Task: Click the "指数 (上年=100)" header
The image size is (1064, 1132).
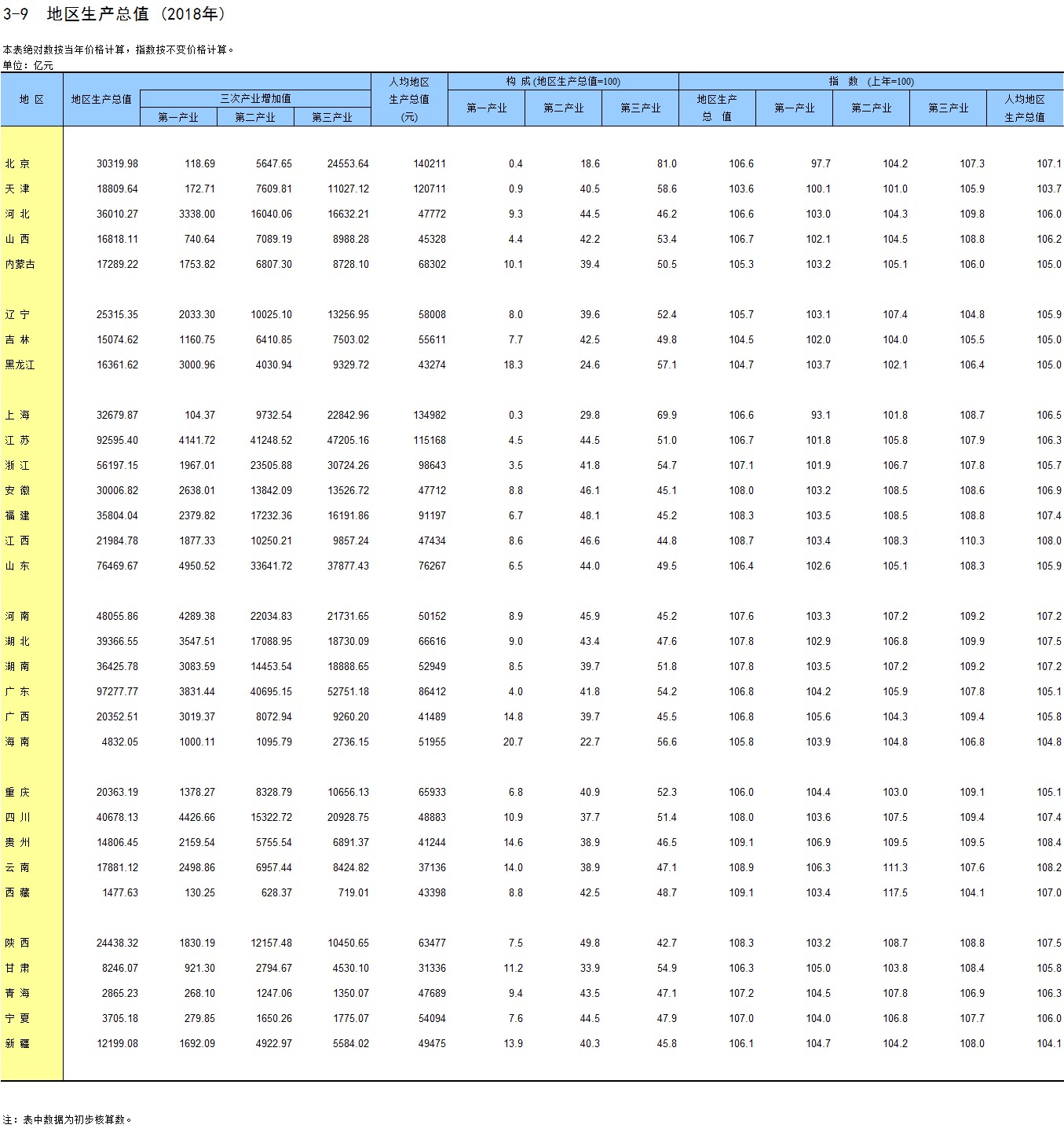Action: pos(871,82)
